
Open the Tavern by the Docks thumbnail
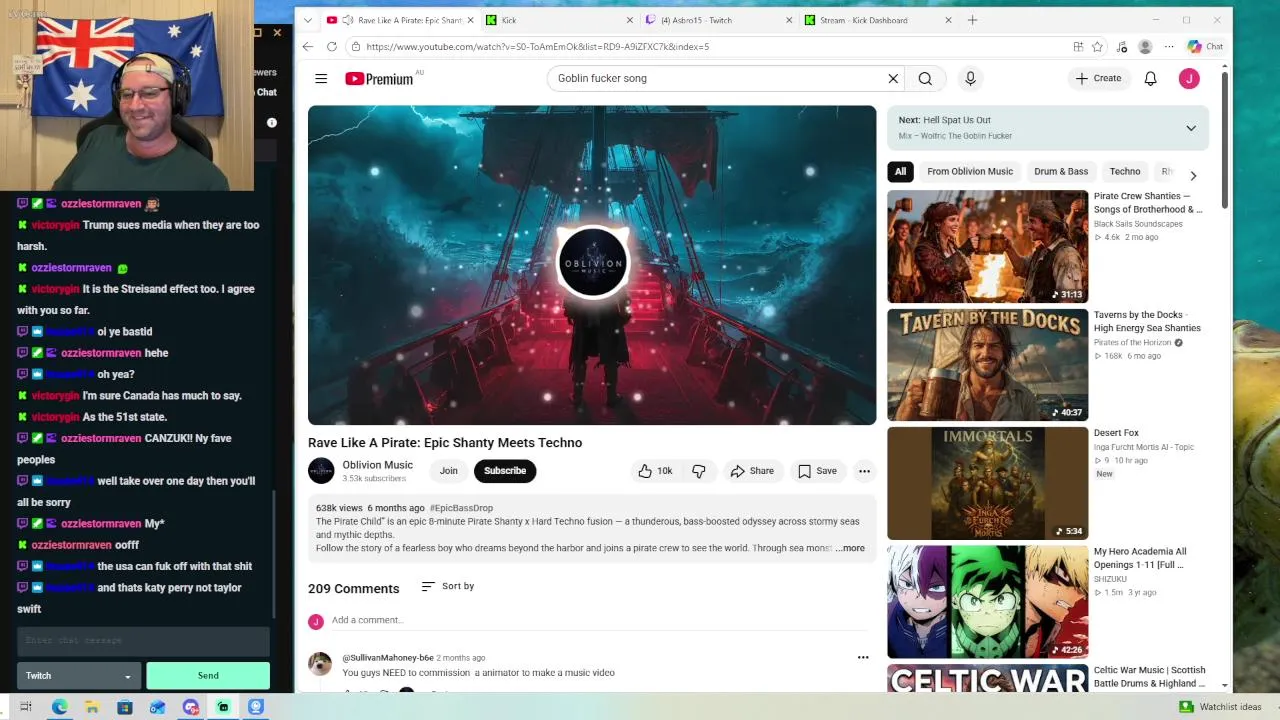pos(987,365)
